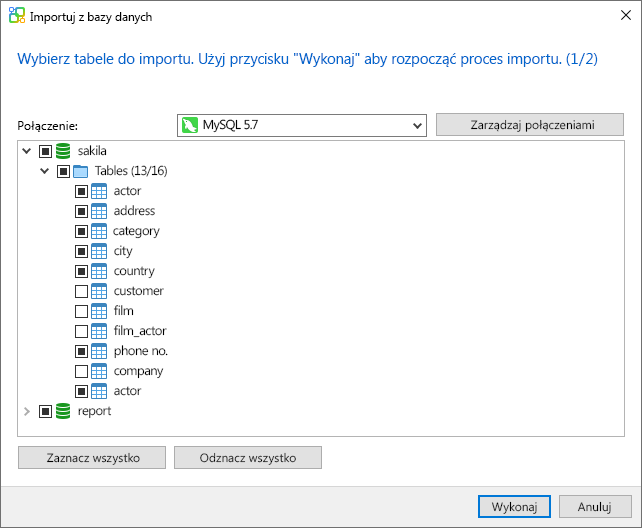Select the customer table name
The height and width of the screenshot is (528, 642).
coord(138,291)
